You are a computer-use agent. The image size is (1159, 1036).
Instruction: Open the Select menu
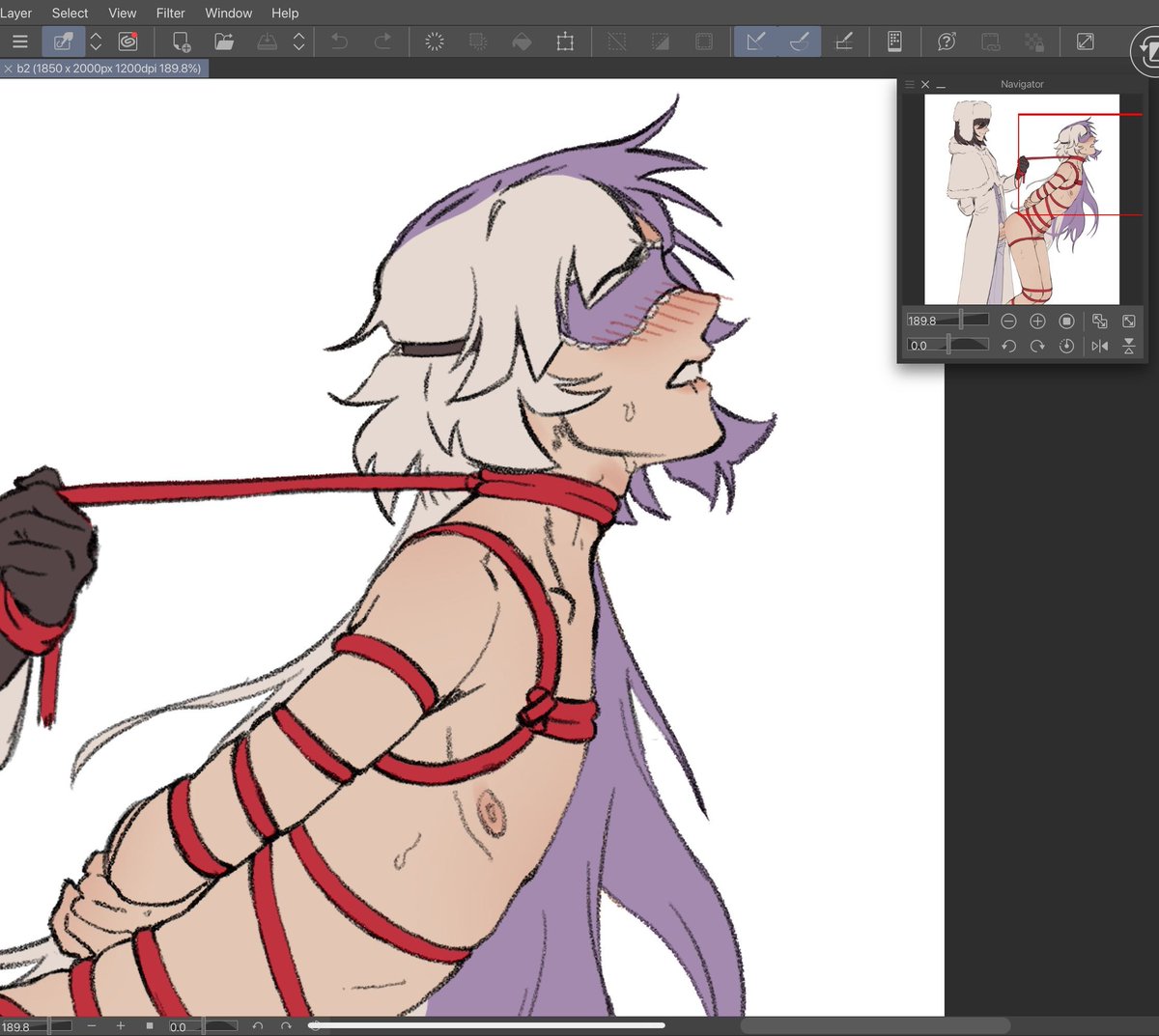tap(70, 13)
